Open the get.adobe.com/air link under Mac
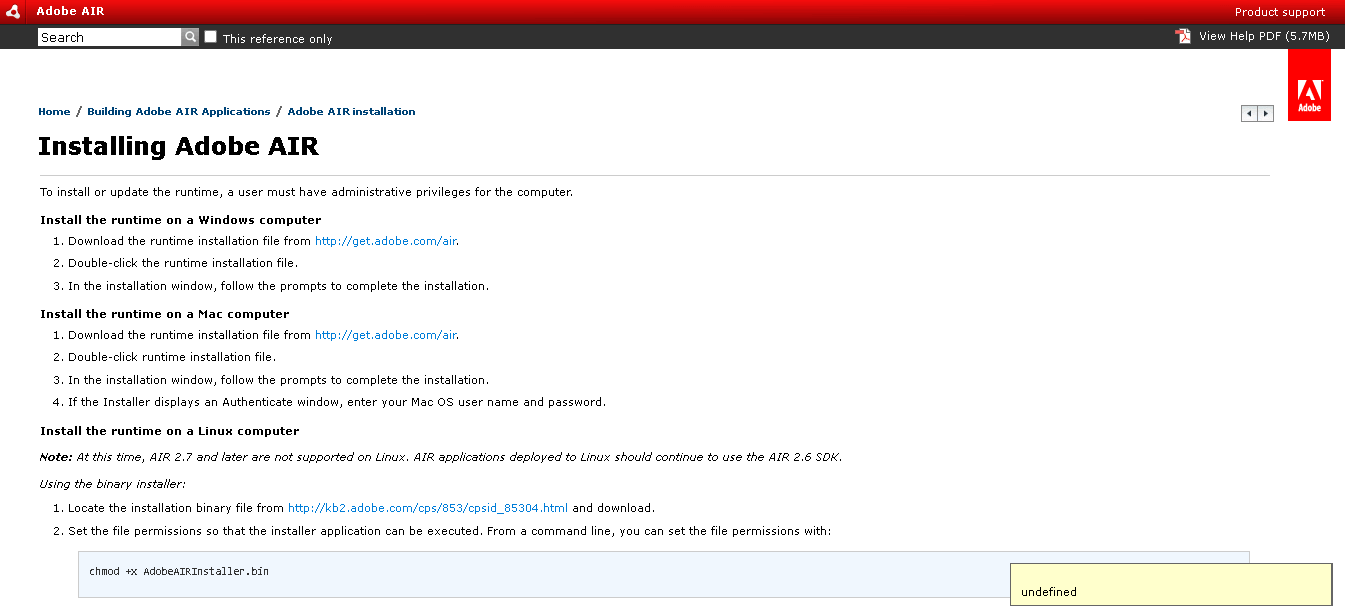Image resolution: width=1345 pixels, height=606 pixels. tap(386, 335)
